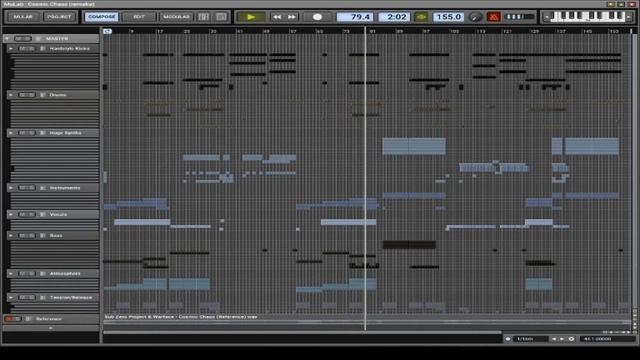Expand the Bass track group

pyautogui.click(x=11, y=236)
